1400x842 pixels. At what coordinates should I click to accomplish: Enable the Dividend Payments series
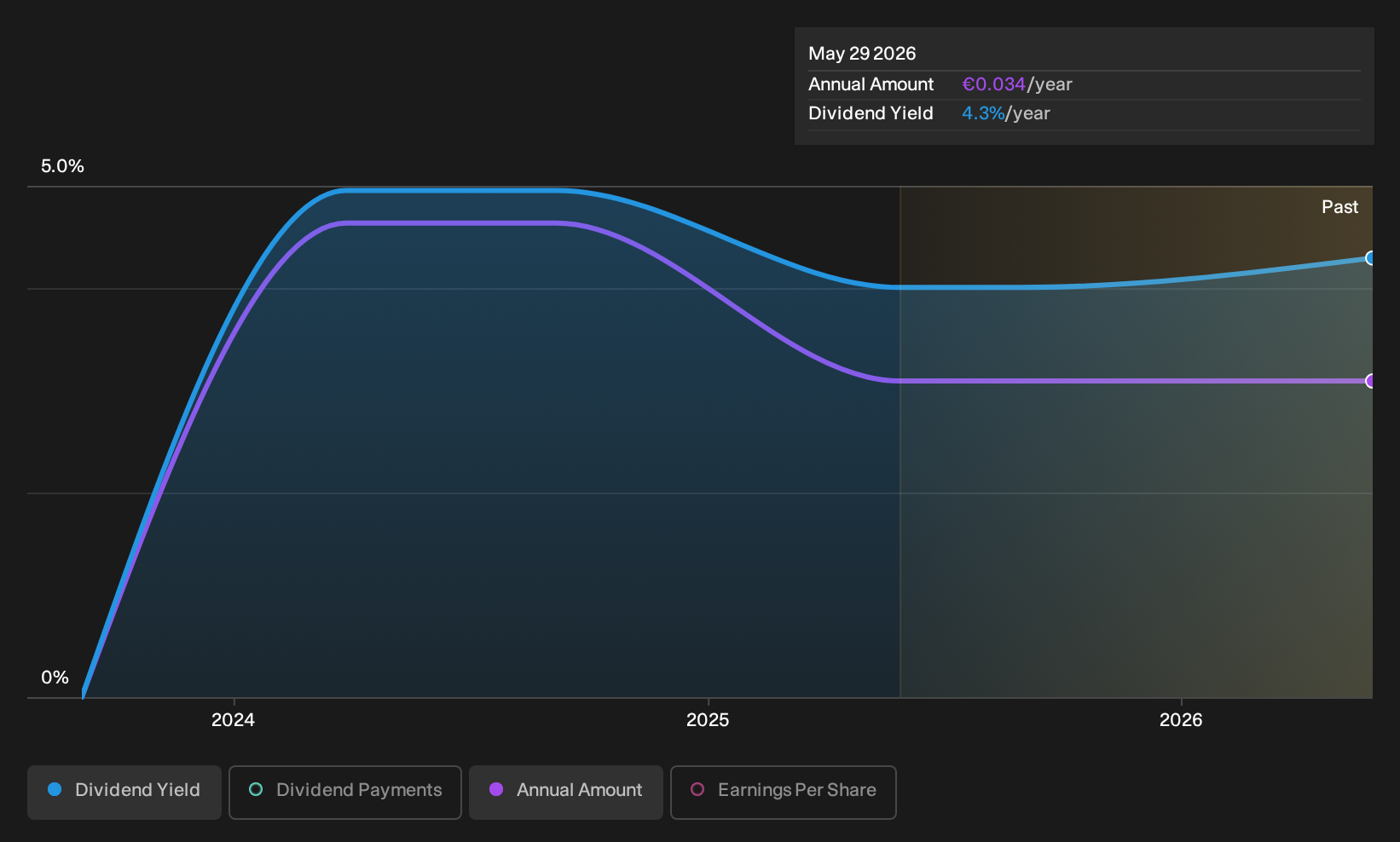(345, 792)
